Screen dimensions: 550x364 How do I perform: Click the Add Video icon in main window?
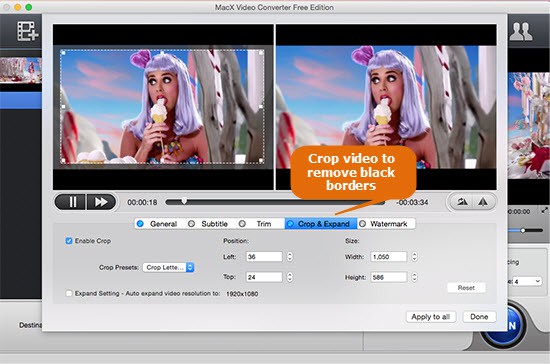(28, 31)
